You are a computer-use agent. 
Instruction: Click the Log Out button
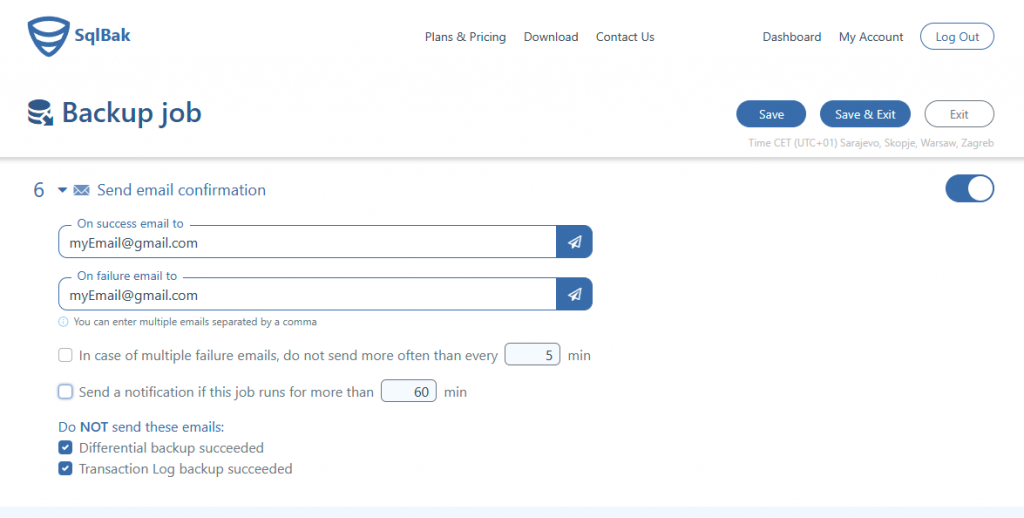(x=957, y=37)
